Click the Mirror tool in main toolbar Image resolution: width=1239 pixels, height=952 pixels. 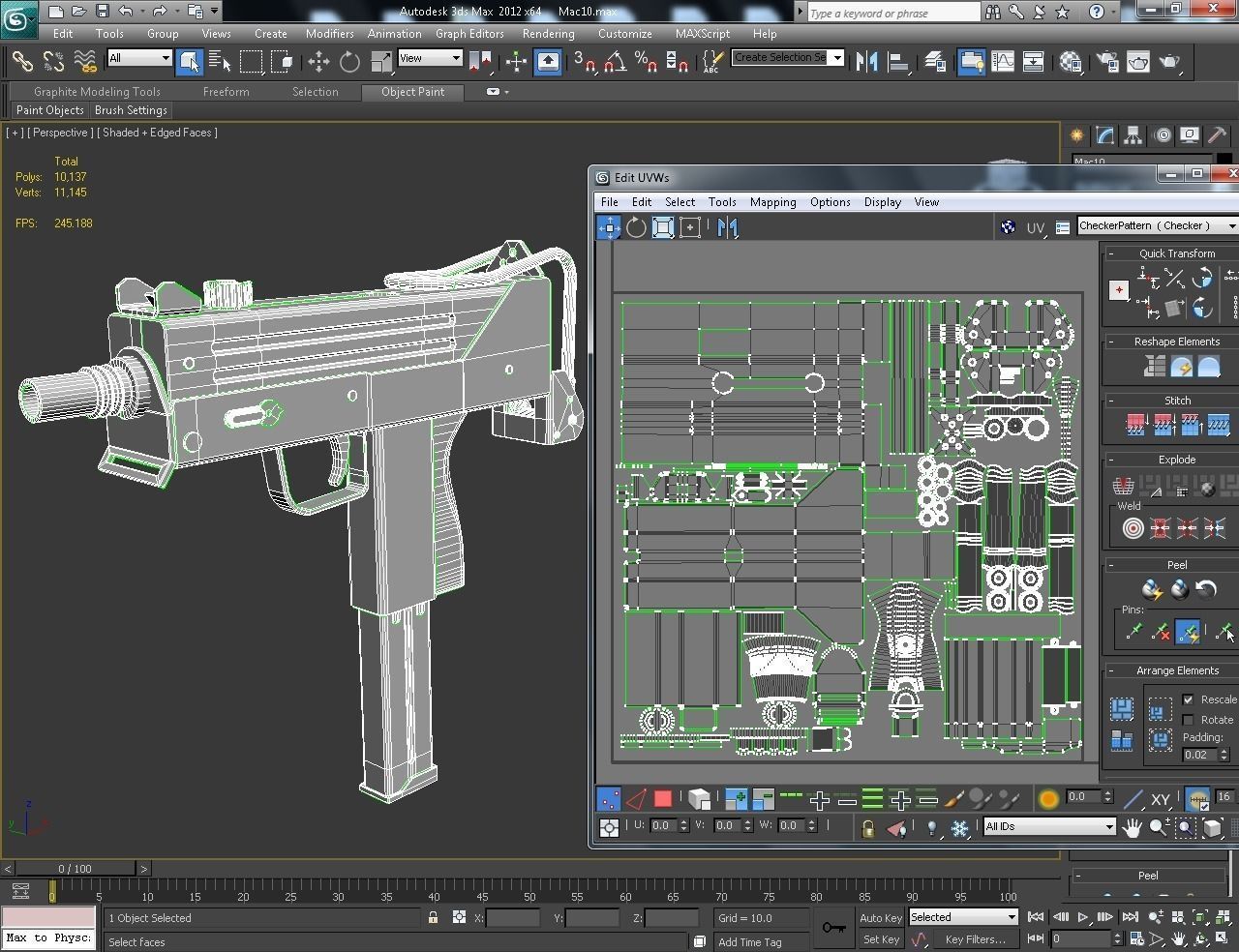pos(866,62)
